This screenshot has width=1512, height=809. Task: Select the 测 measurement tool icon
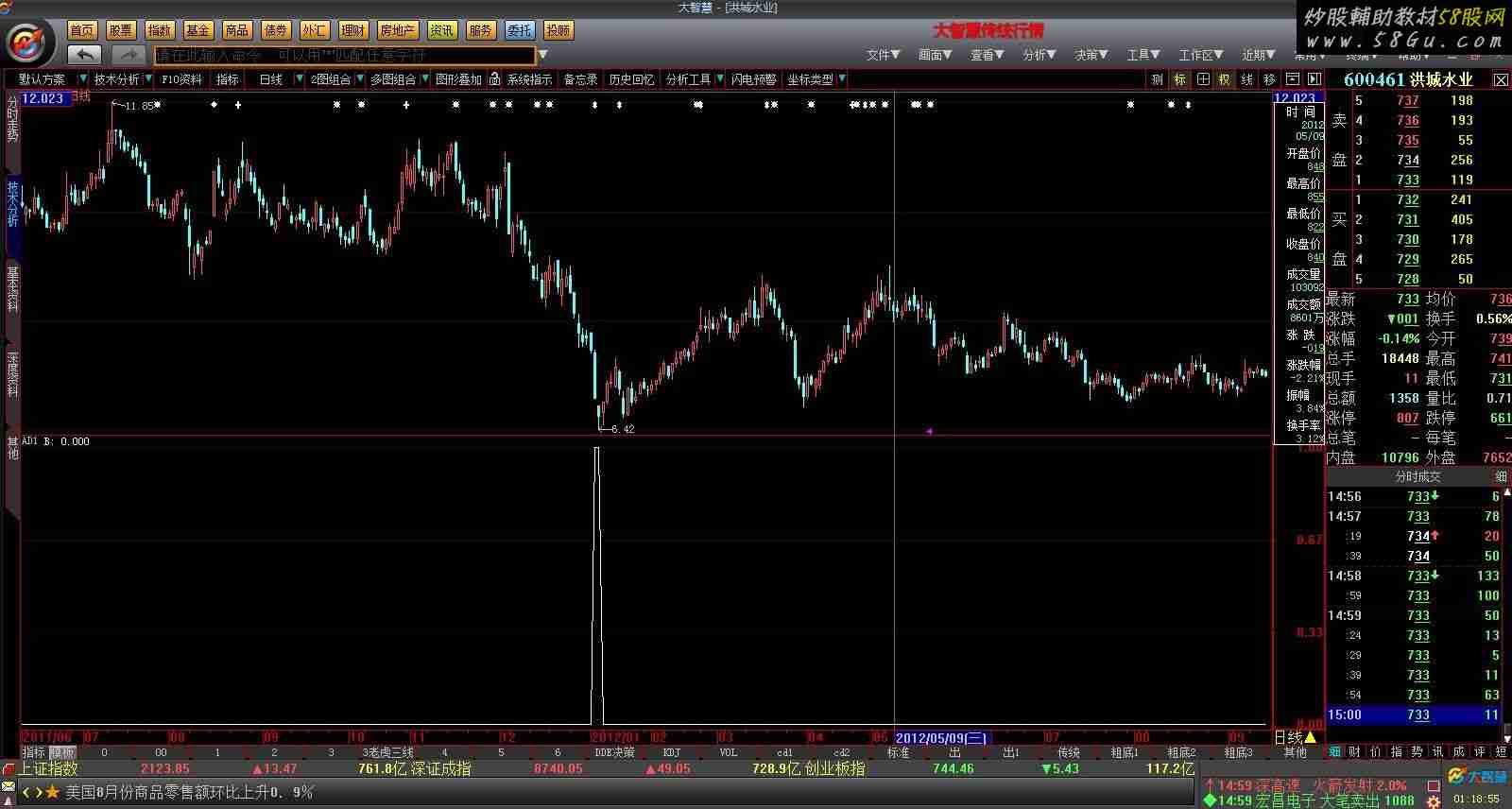click(x=1157, y=79)
